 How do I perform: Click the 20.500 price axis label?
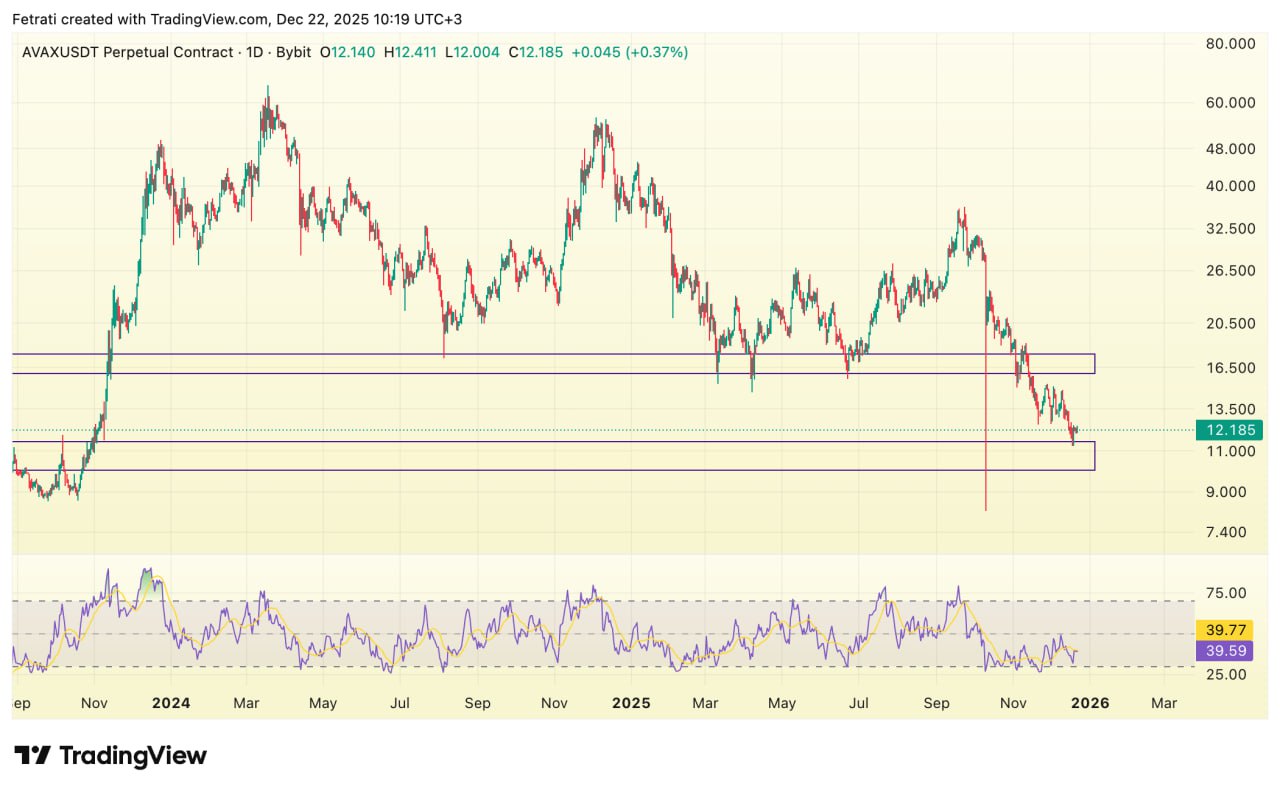click(1230, 323)
